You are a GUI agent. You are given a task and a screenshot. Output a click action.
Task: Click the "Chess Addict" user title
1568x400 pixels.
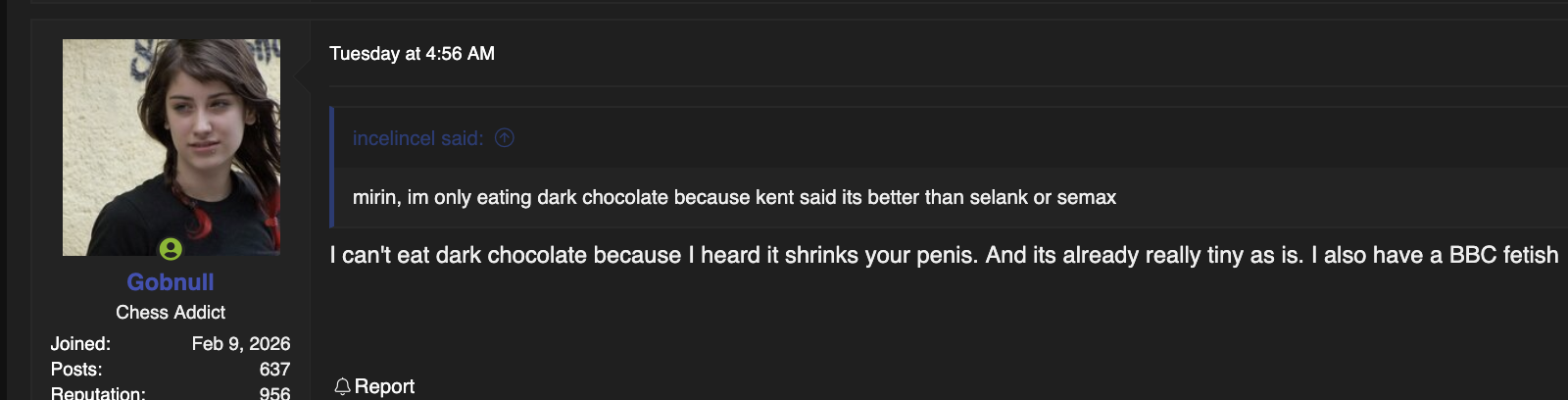pyautogui.click(x=171, y=312)
